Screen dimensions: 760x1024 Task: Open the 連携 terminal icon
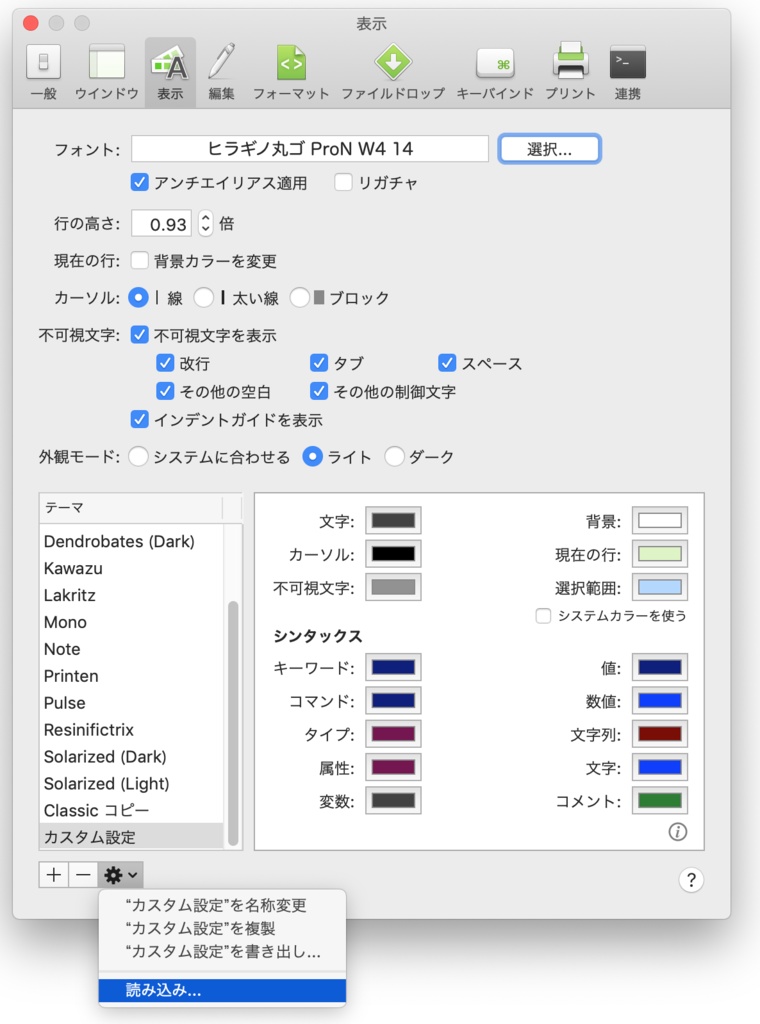(627, 65)
